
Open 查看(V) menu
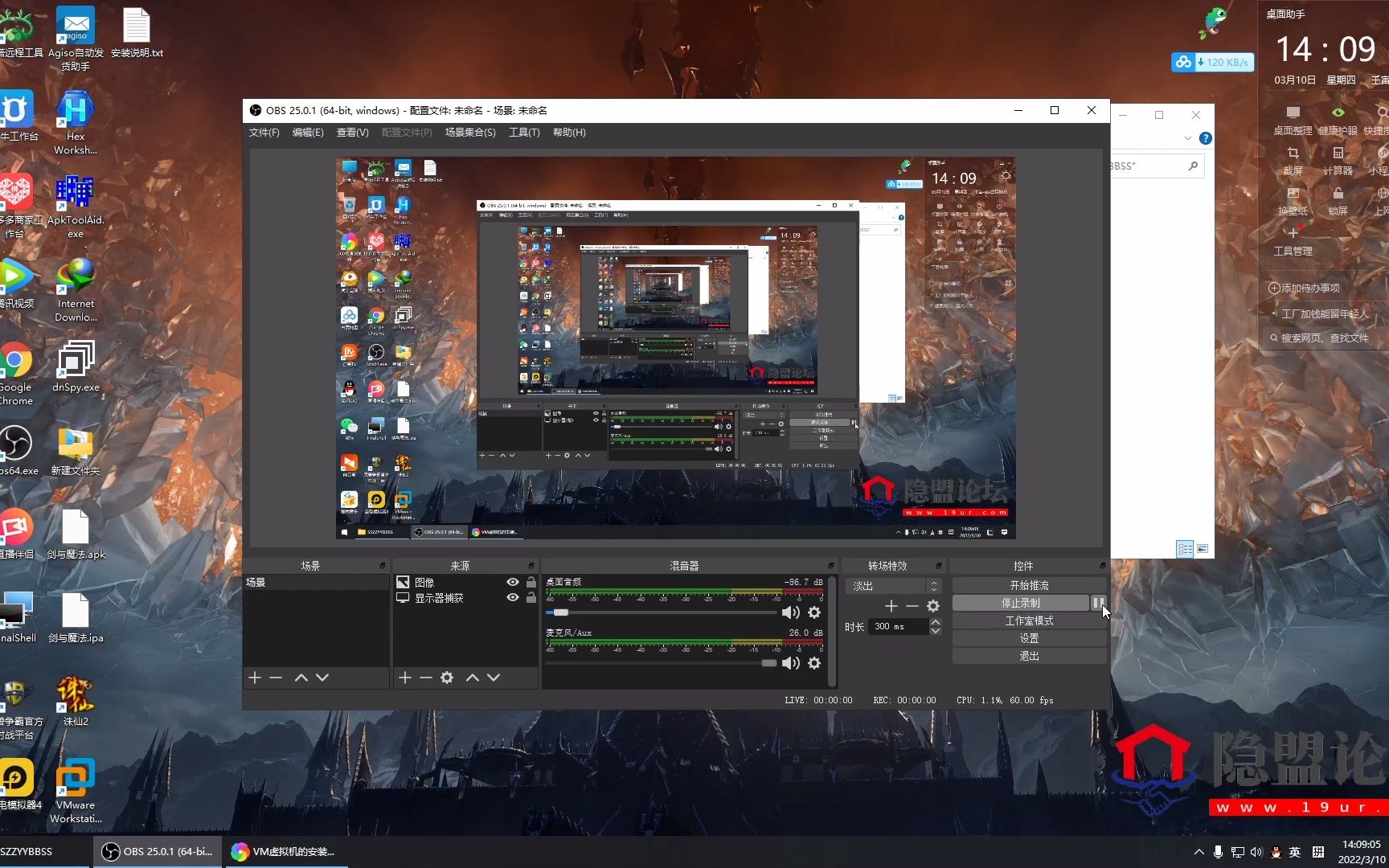tap(352, 133)
